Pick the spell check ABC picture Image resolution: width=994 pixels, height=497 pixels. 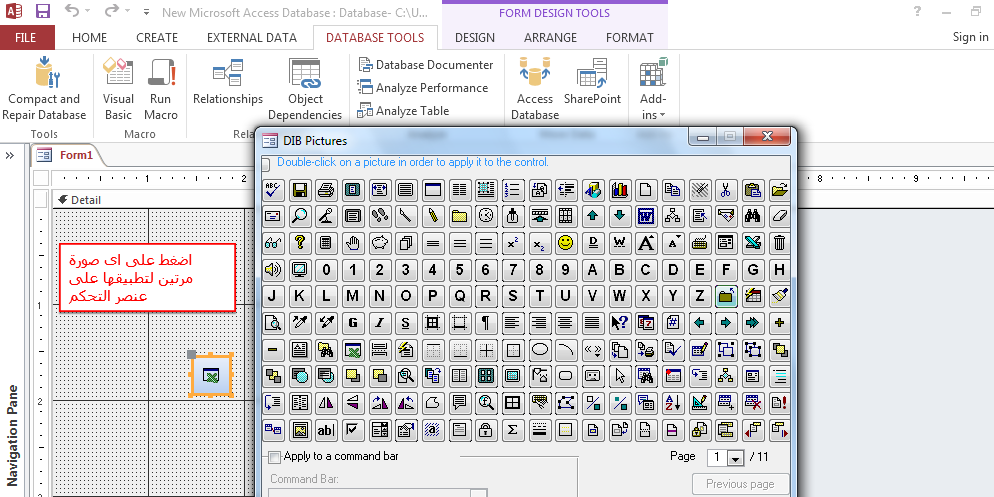(x=273, y=190)
